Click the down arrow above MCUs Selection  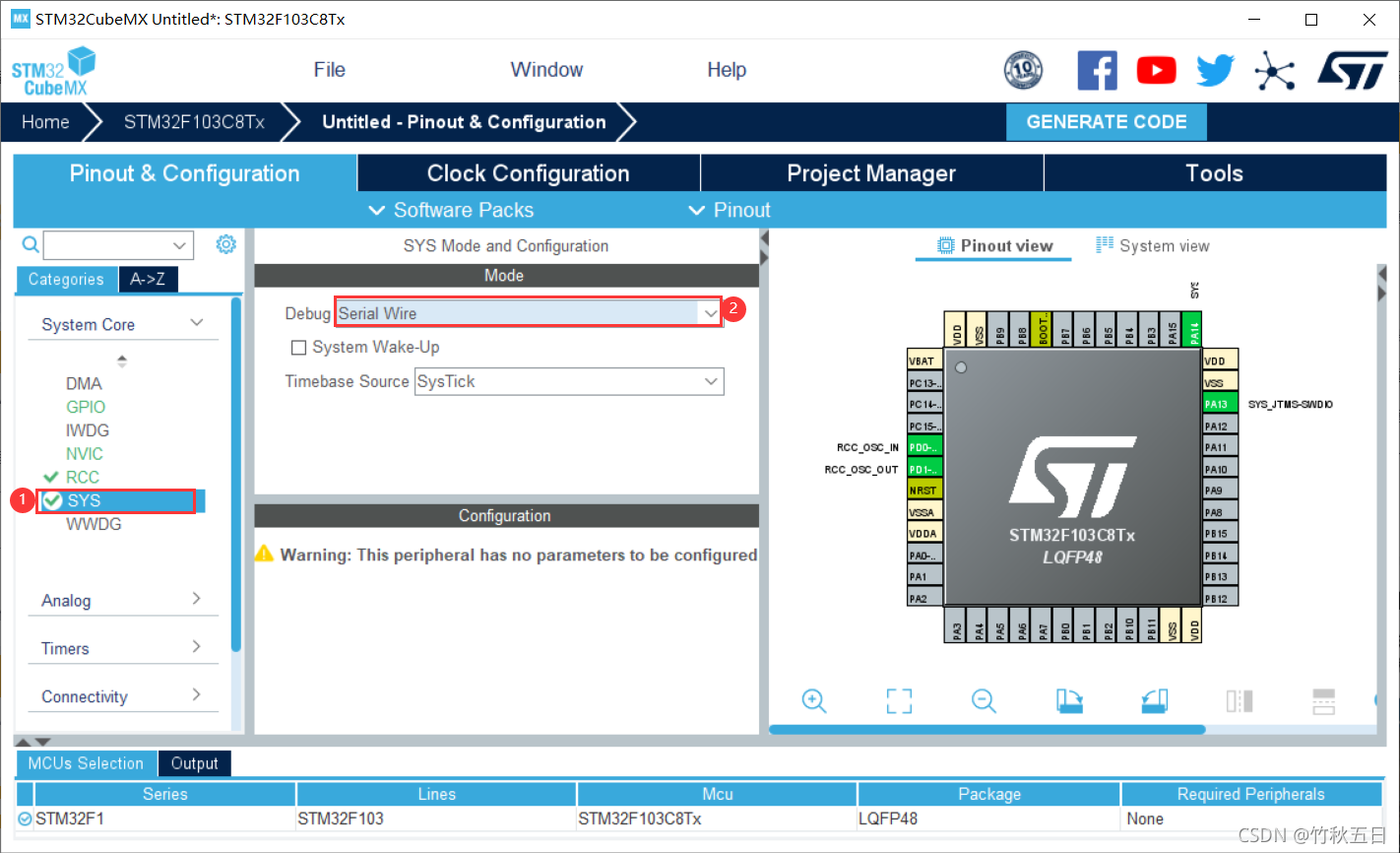coord(42,741)
